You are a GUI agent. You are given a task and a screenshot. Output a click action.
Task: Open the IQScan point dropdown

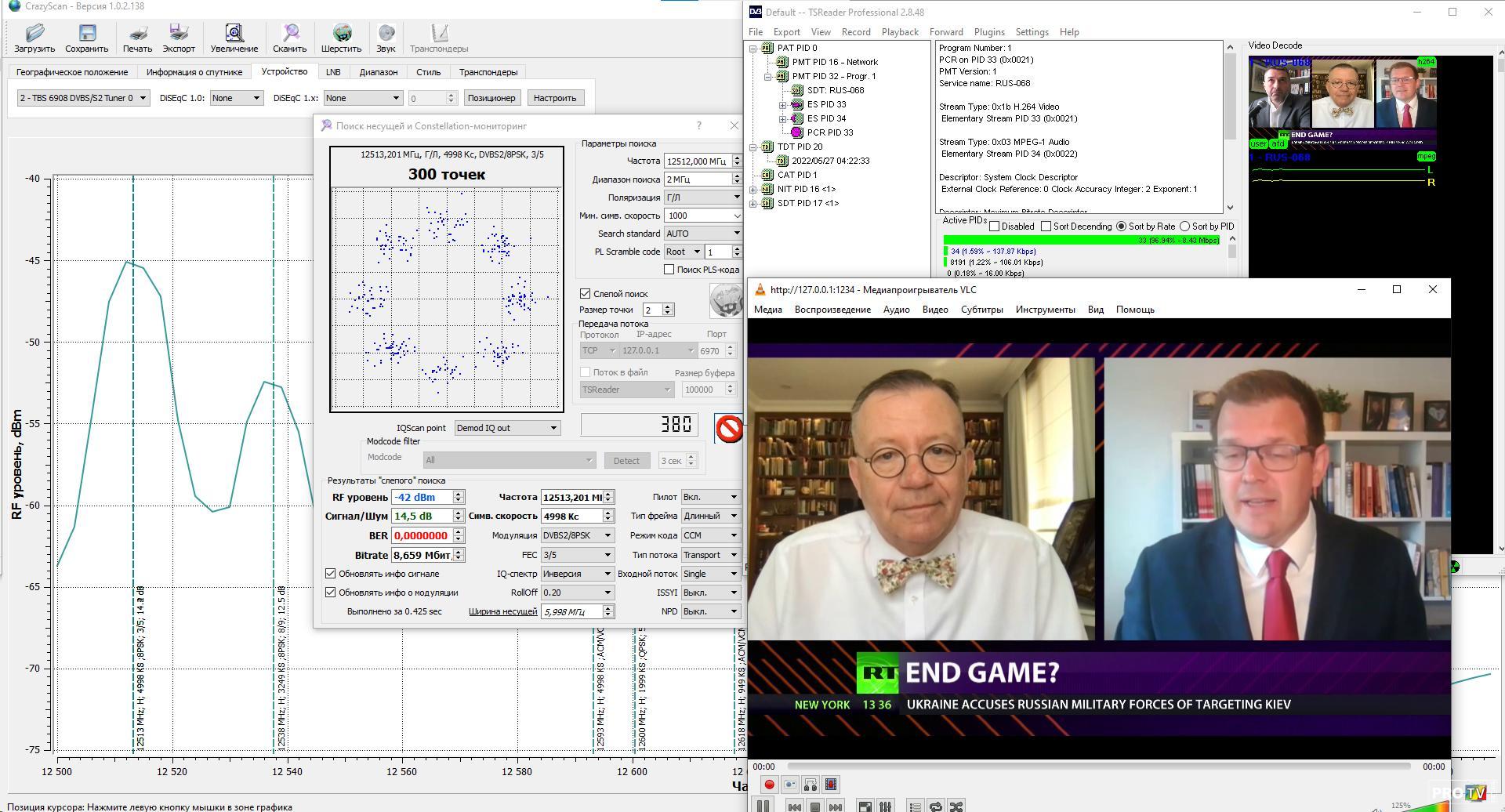[507, 428]
